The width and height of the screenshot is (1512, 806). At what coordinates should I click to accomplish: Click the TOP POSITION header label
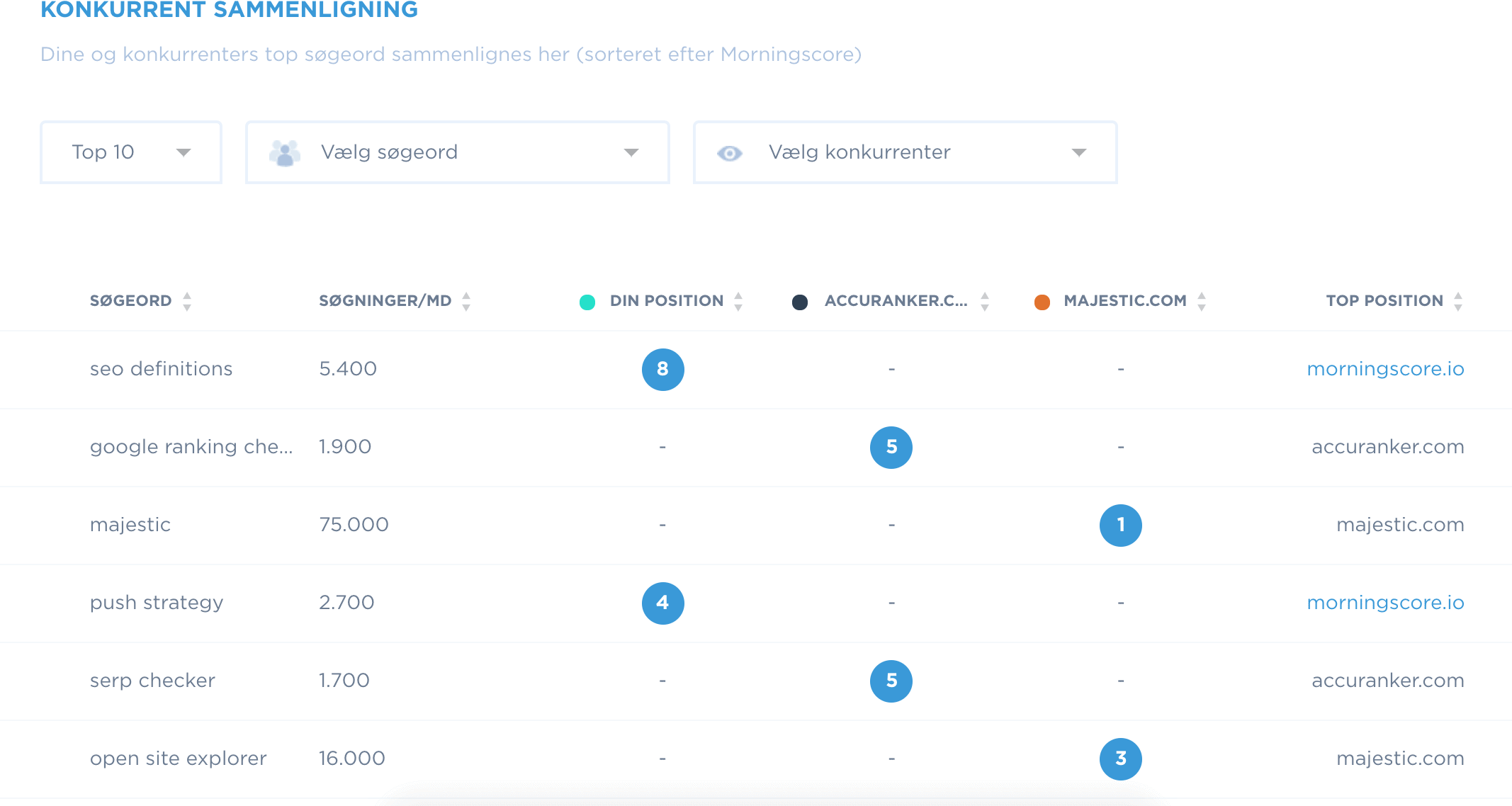1384,301
